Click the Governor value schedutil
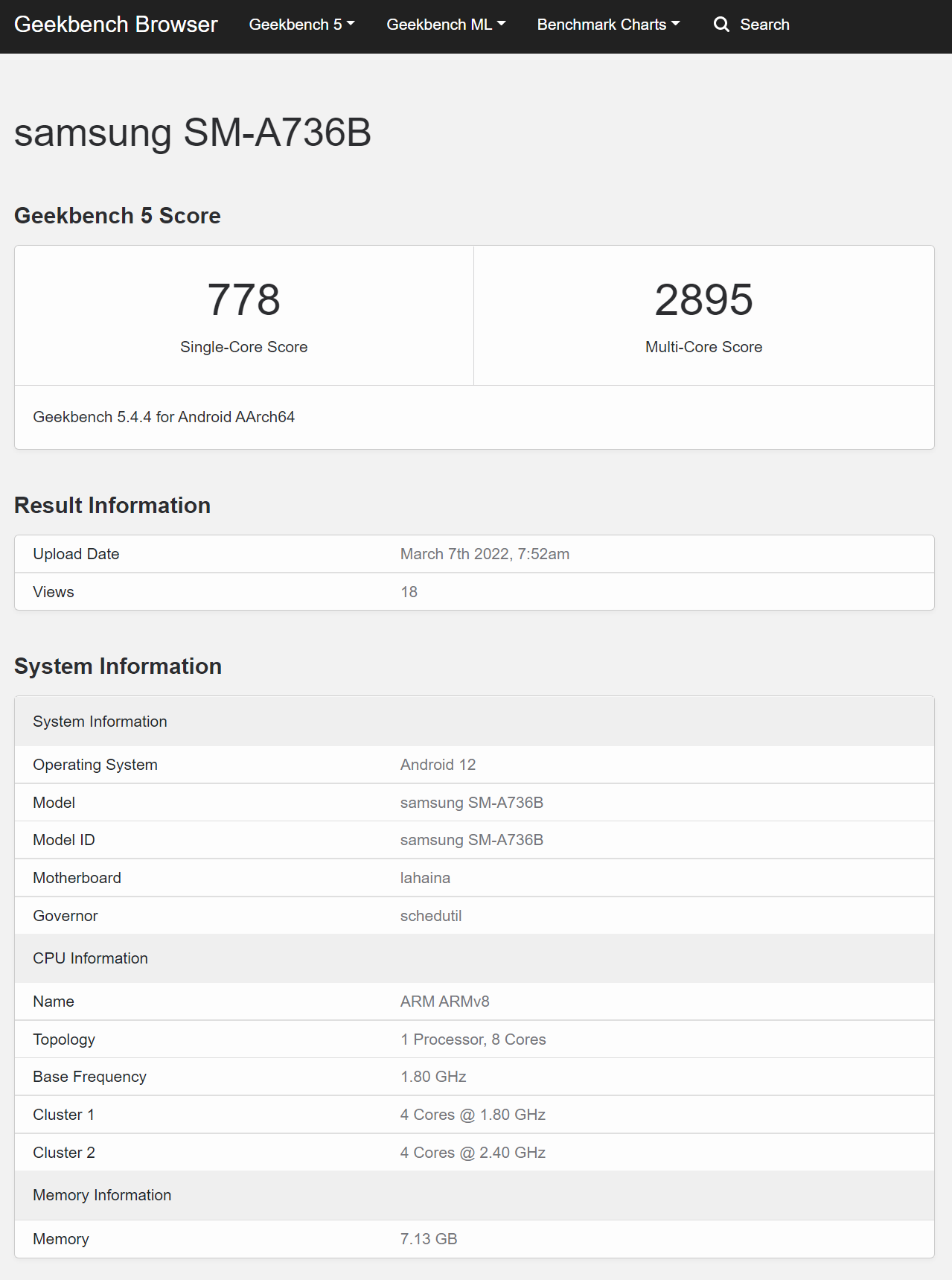 (x=431, y=916)
